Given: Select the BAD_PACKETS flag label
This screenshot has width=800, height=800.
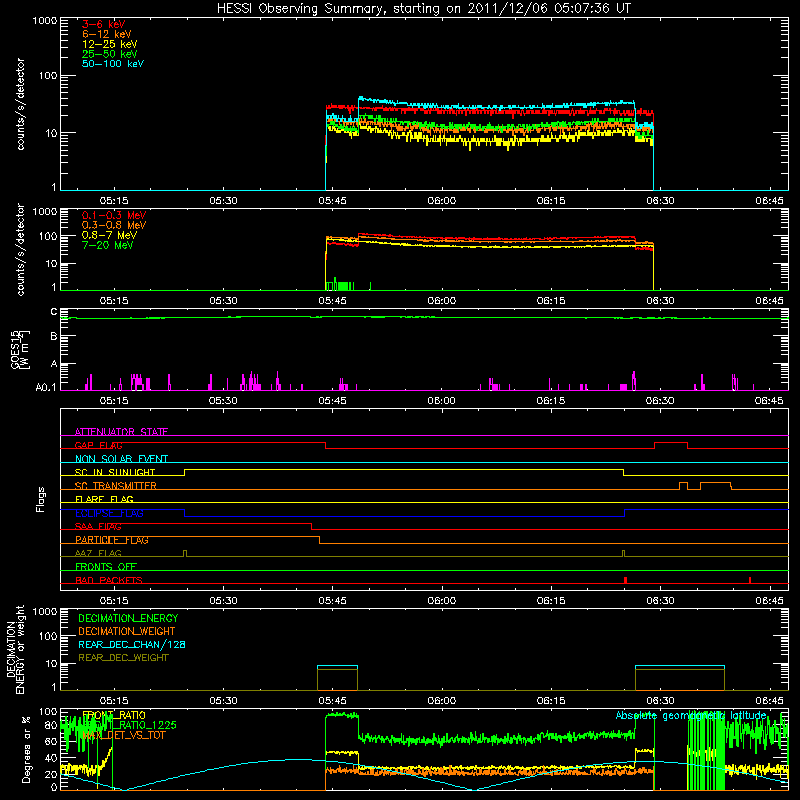Looking at the screenshot, I should tap(109, 580).
